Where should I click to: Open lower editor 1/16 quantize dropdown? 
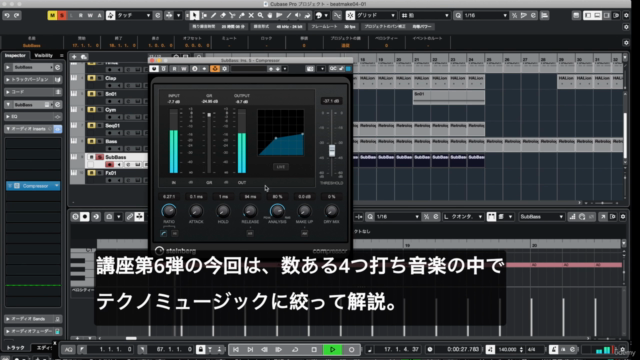[397, 217]
